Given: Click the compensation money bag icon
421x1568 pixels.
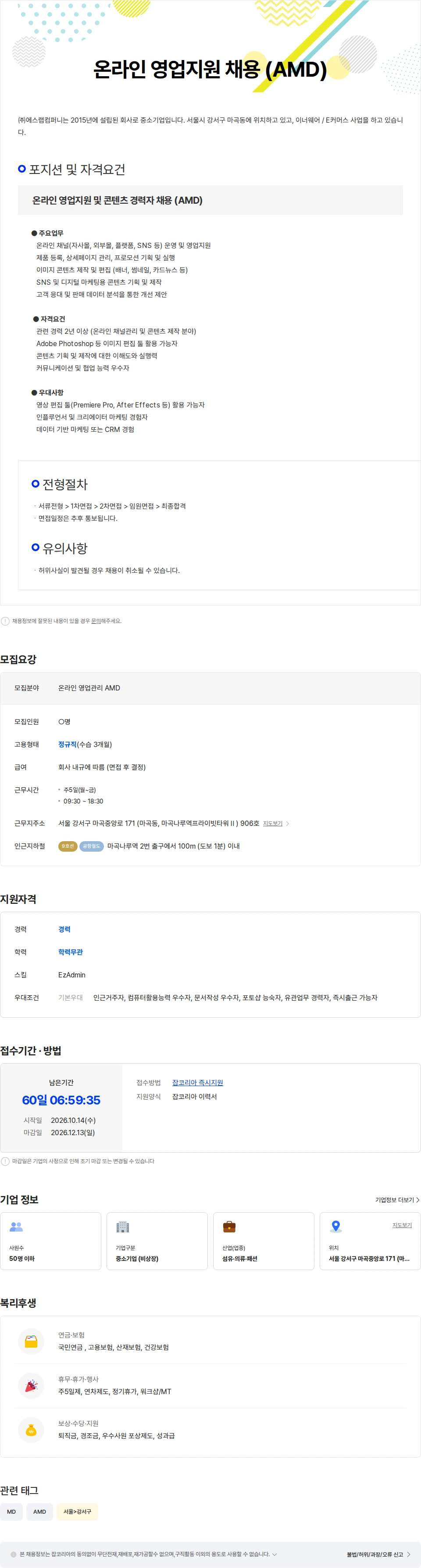Looking at the screenshot, I should click(31, 1430).
